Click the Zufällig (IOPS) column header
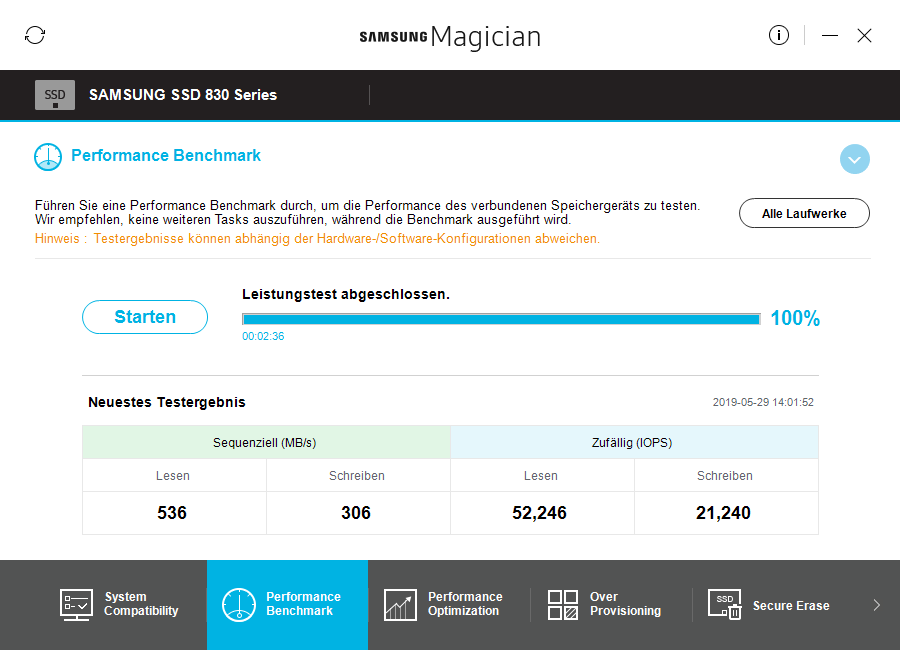Screen dimensions: 900x650 coord(634,442)
